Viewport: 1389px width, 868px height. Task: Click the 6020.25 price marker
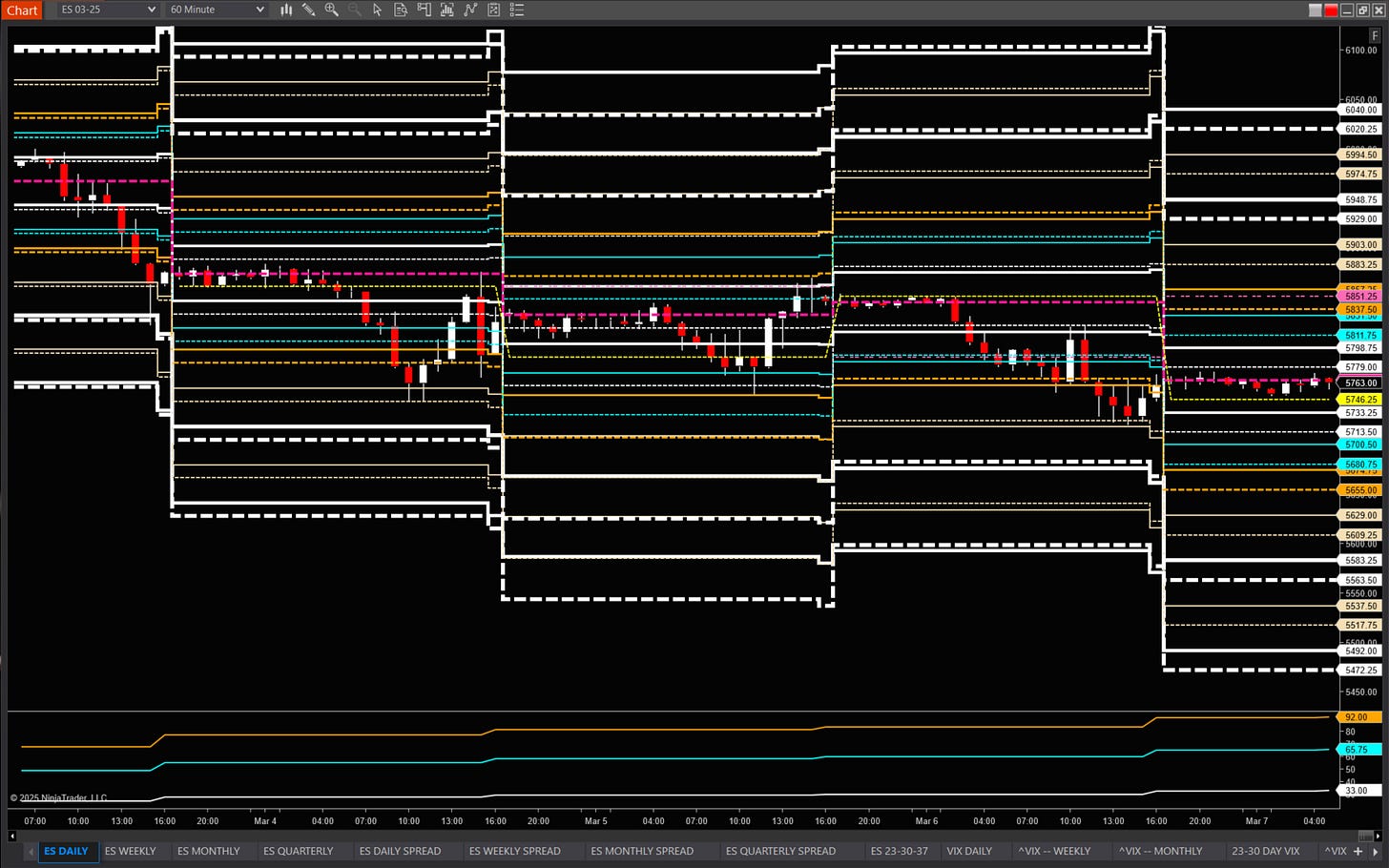1360,129
